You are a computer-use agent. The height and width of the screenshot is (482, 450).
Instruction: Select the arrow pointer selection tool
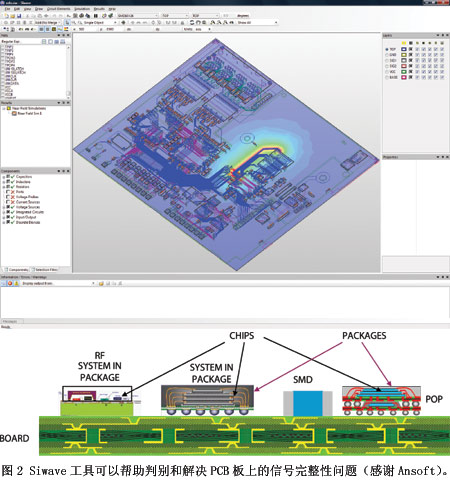click(67, 23)
